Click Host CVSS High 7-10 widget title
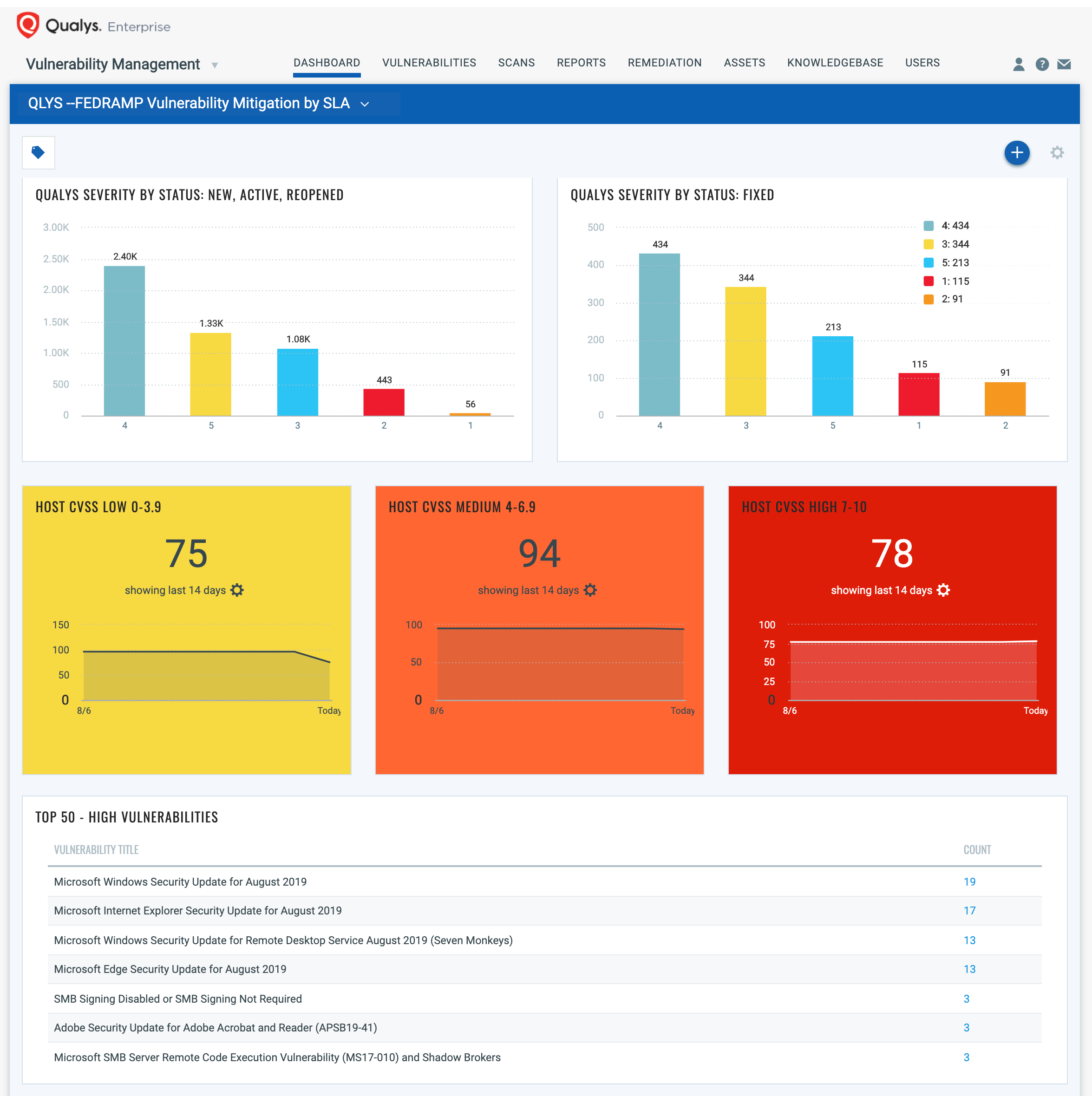 pyautogui.click(x=804, y=507)
